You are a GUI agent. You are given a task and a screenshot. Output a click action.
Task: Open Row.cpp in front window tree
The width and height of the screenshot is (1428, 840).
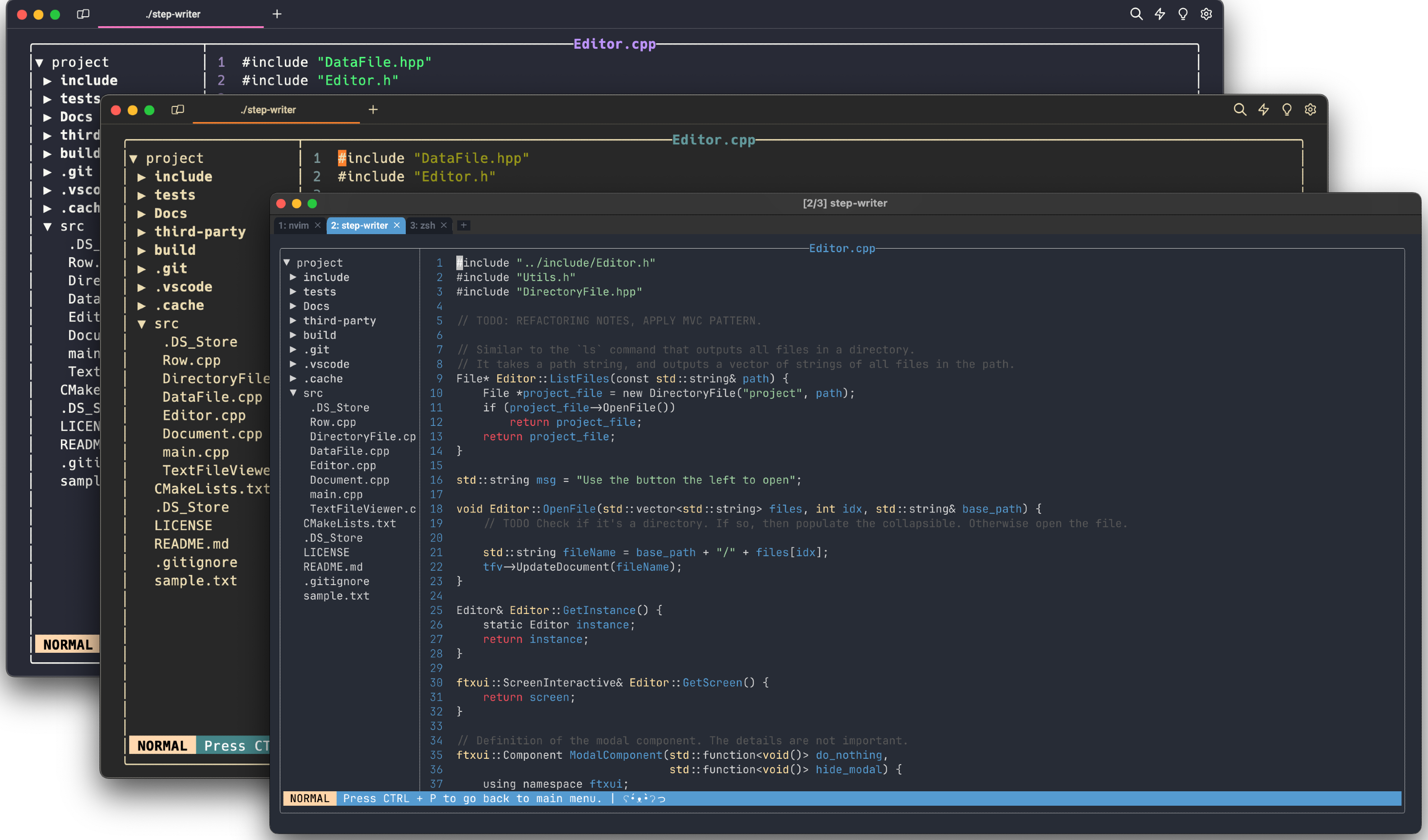click(x=333, y=422)
